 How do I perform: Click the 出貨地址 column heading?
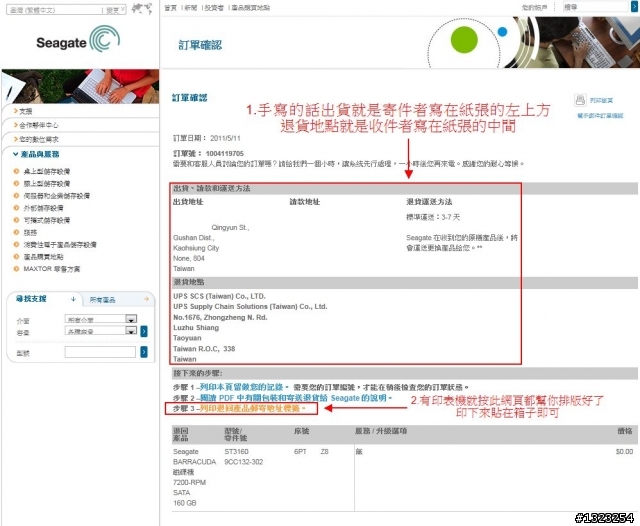point(188,202)
